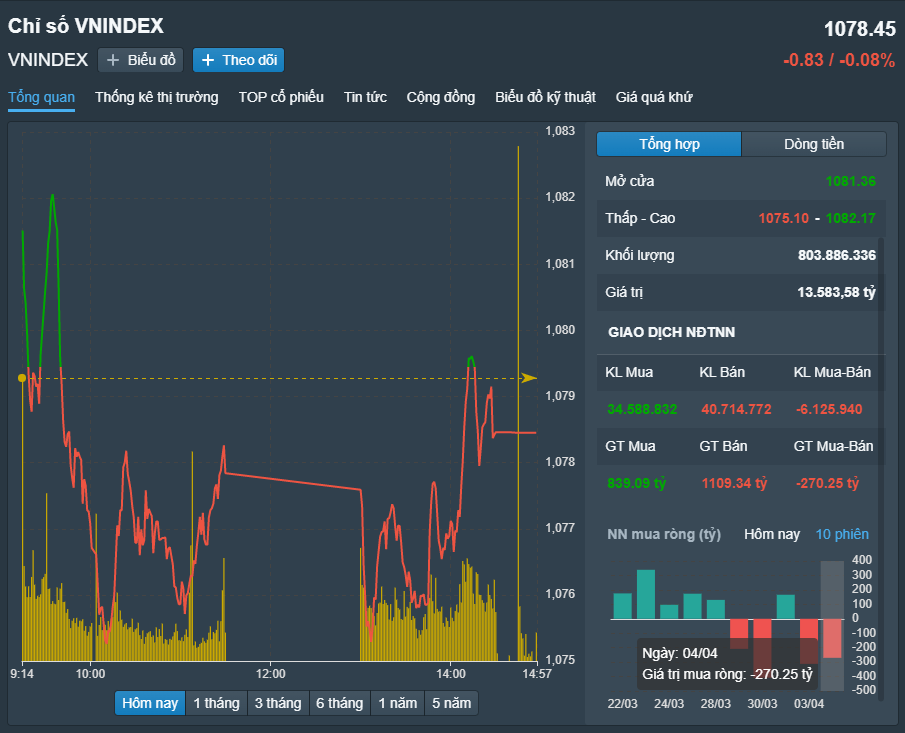Click the highlighted 04/04 net sell bar
This screenshot has width=905, height=733.
click(x=832, y=638)
